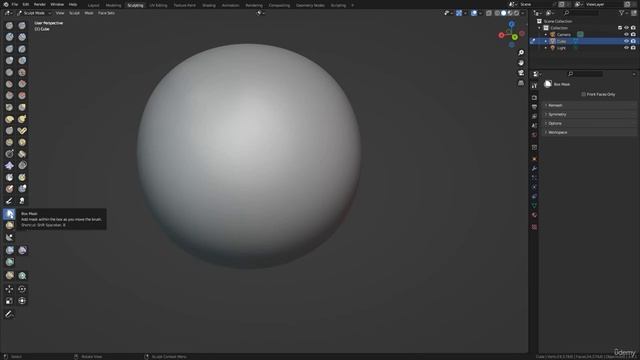Hide the Light object using its eye icon
The width and height of the screenshot is (640, 360).
626,48
